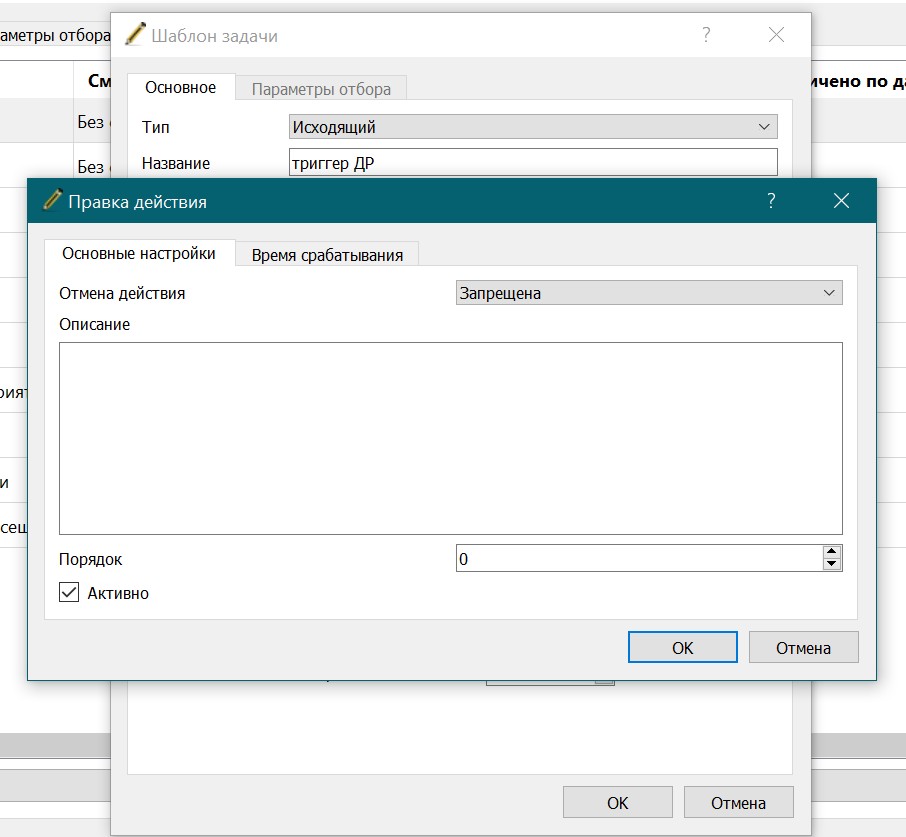Click the pencil icon beside Шаблон задачи
The width and height of the screenshot is (906, 837).
[135, 34]
